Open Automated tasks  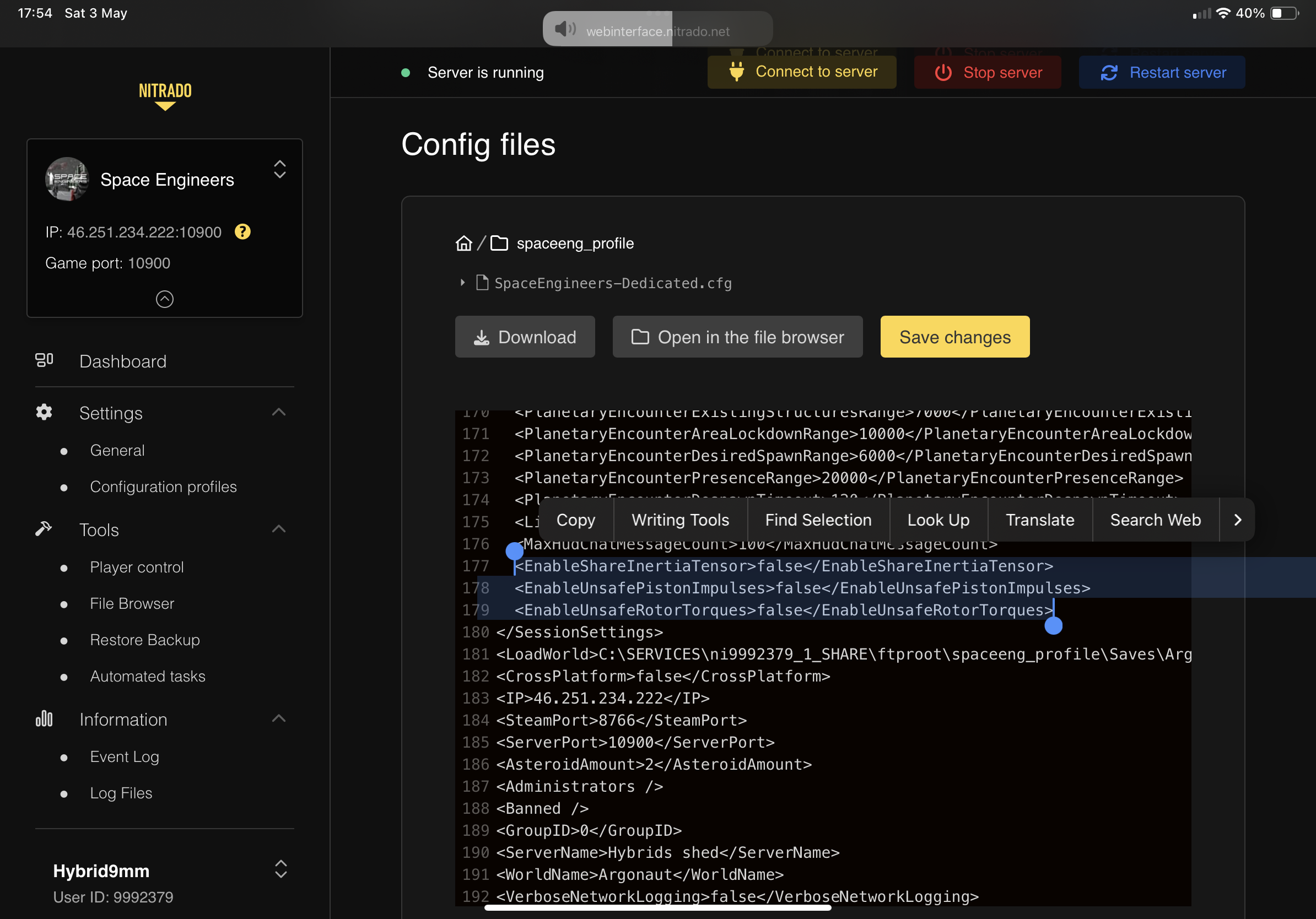147,676
